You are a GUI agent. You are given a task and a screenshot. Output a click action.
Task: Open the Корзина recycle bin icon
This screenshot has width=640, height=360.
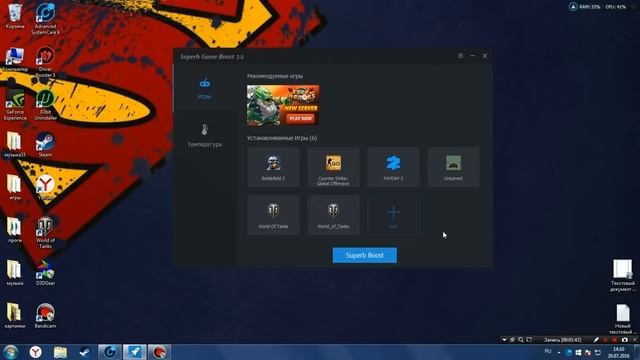point(15,16)
